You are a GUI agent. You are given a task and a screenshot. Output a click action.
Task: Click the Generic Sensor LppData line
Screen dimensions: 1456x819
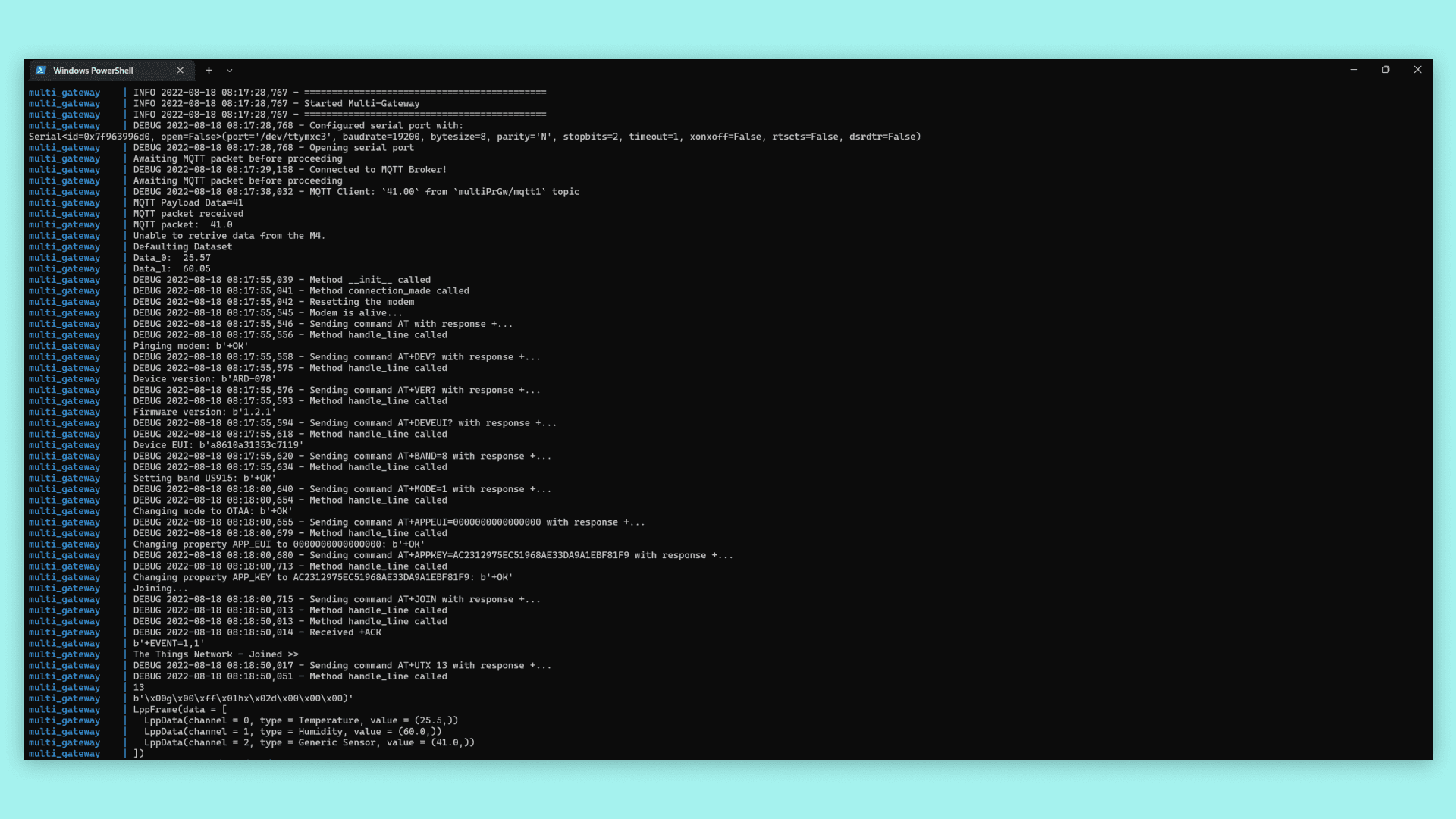pos(309,743)
